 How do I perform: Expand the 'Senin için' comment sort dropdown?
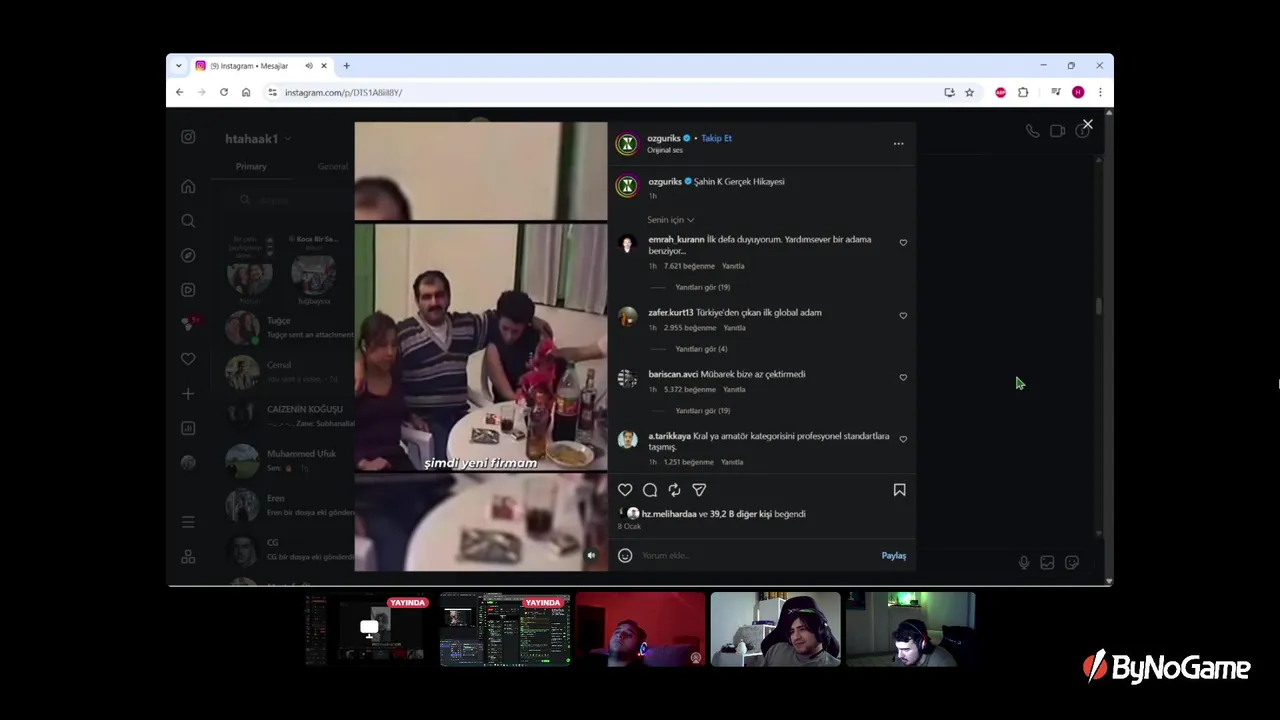671,220
